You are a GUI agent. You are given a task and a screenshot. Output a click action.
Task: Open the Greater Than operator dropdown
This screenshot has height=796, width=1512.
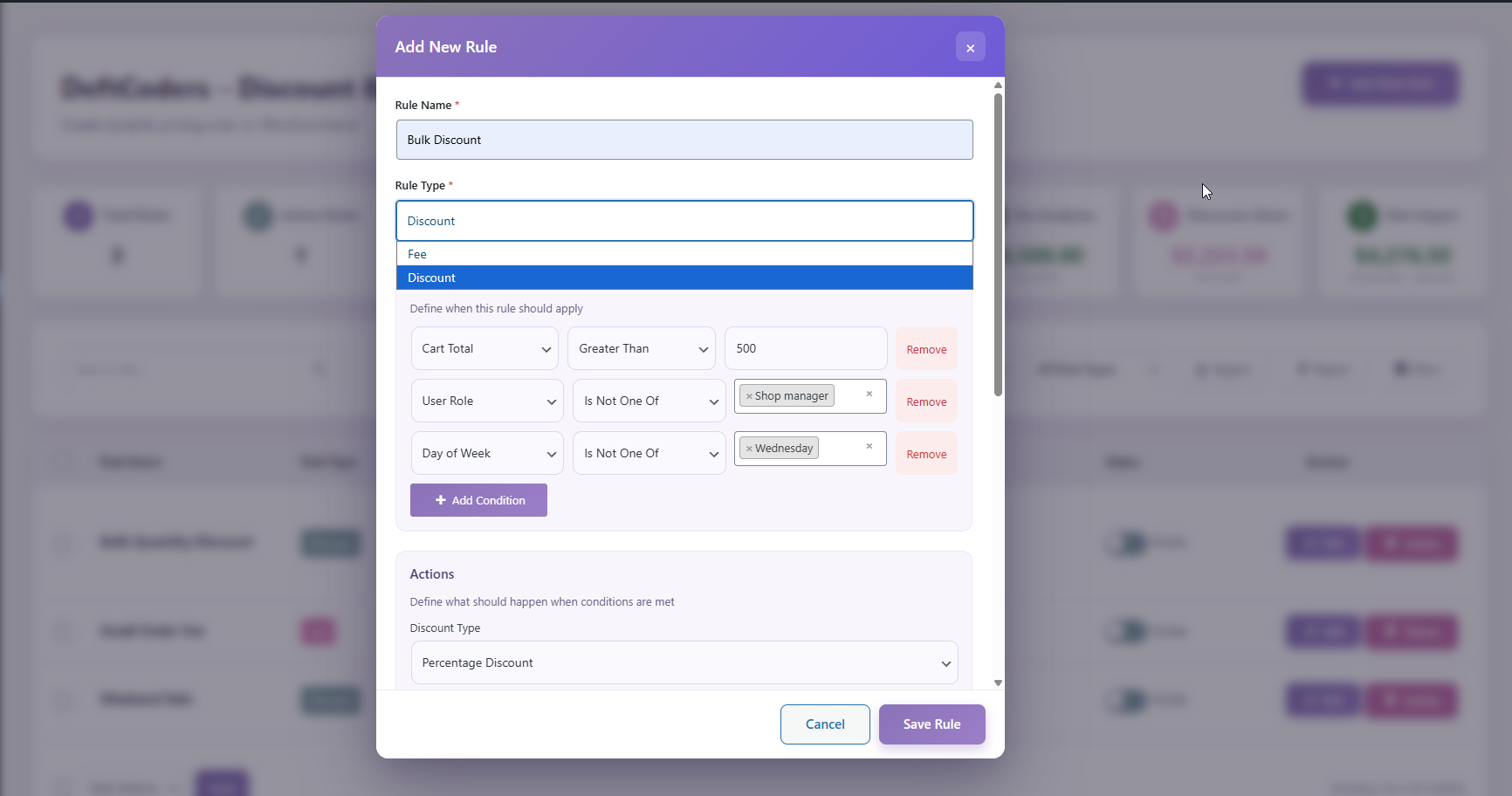tap(641, 348)
